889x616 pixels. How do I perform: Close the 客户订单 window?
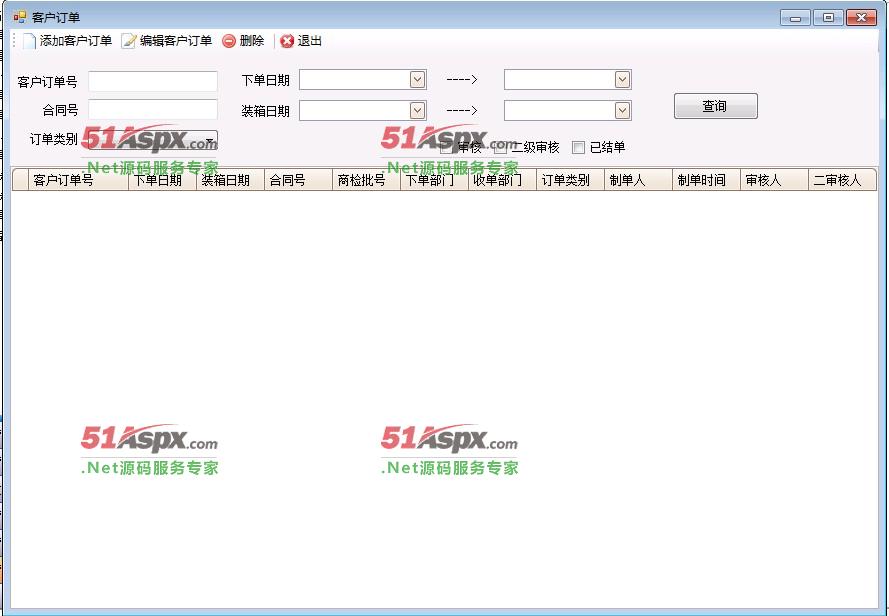click(x=861, y=18)
